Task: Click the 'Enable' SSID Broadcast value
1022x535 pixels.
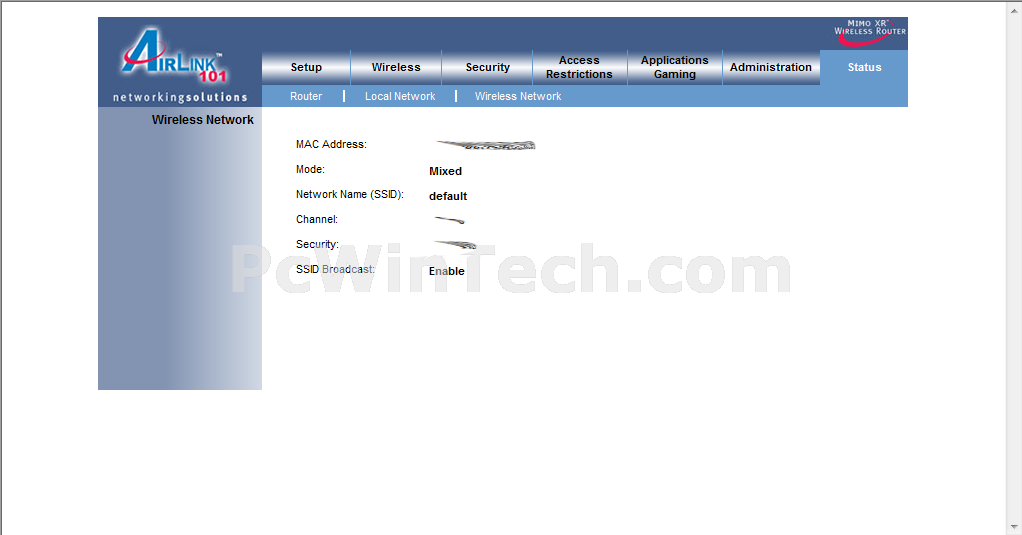Action: click(447, 271)
